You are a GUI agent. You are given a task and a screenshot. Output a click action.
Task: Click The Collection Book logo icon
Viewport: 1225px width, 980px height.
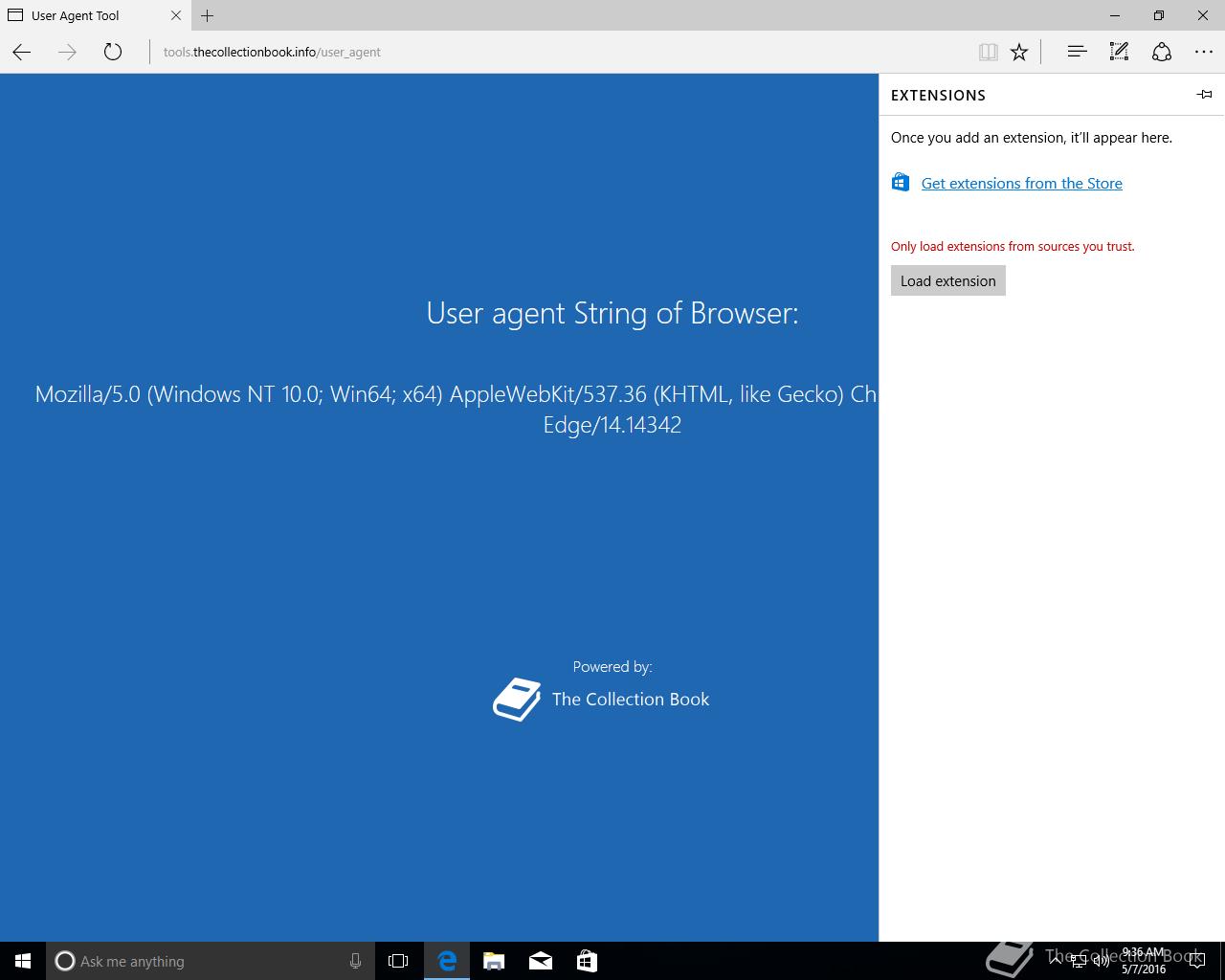(x=517, y=700)
